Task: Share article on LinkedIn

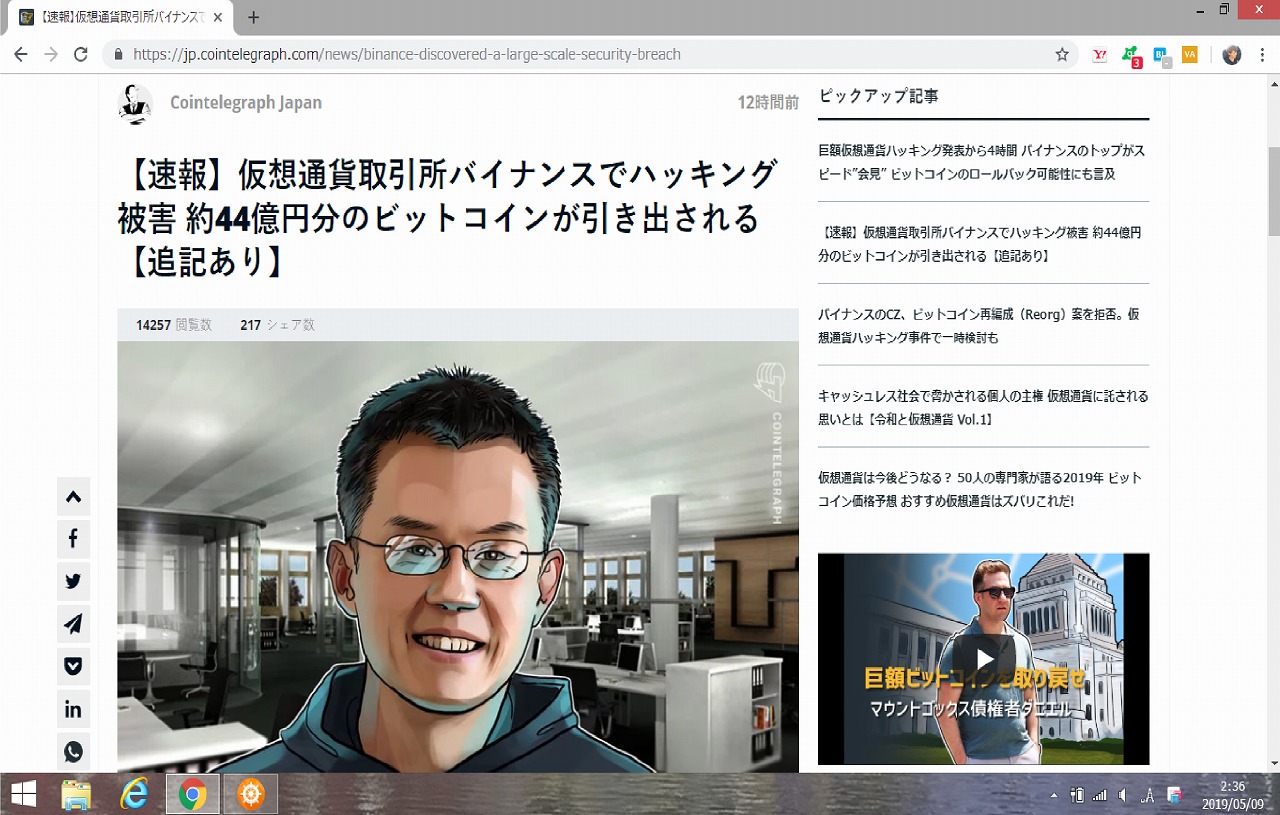Action: (x=73, y=709)
